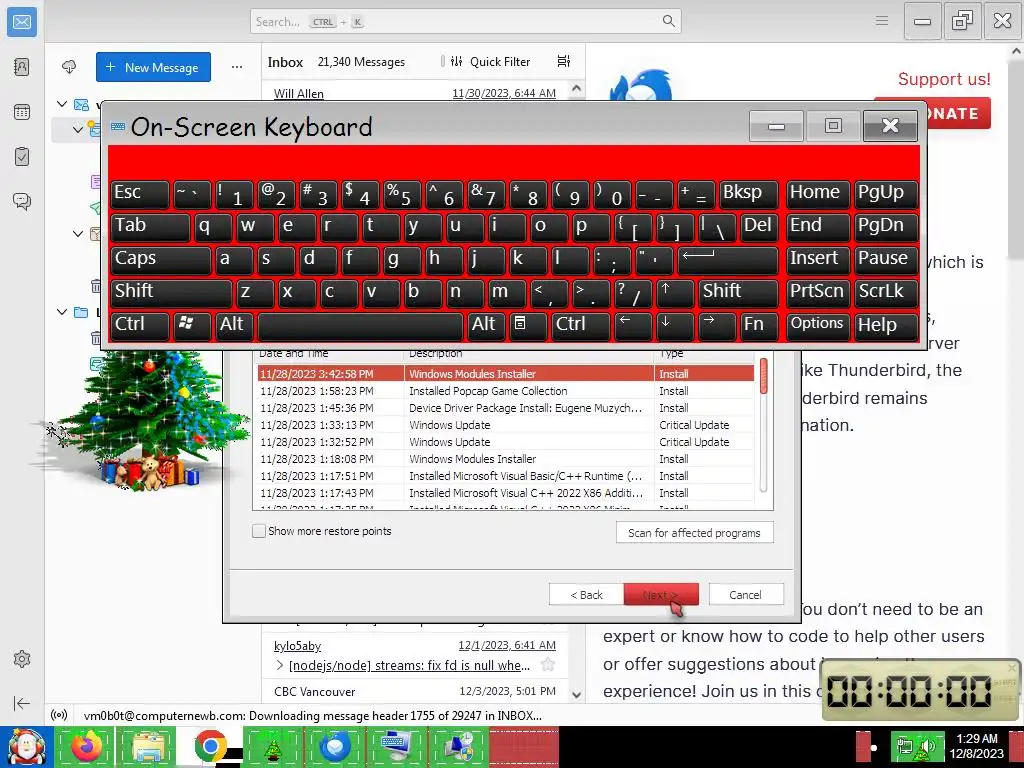Click the Thunderbird search field
The image size is (1024, 768).
coord(466,21)
